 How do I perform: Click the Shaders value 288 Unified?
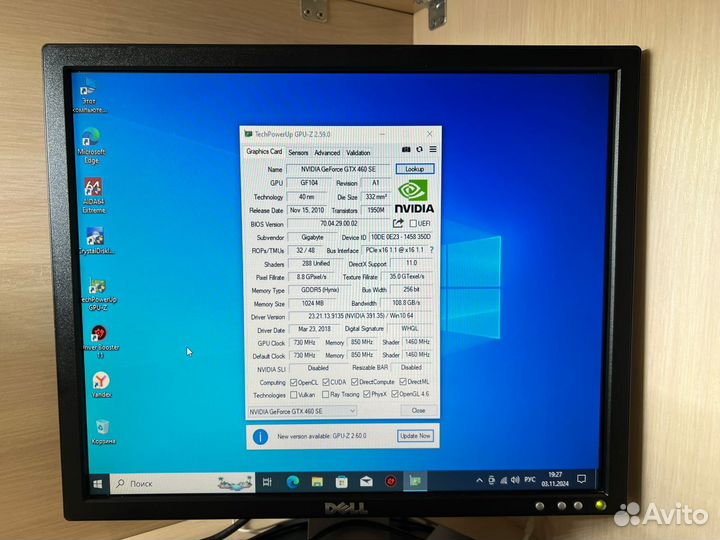click(315, 264)
